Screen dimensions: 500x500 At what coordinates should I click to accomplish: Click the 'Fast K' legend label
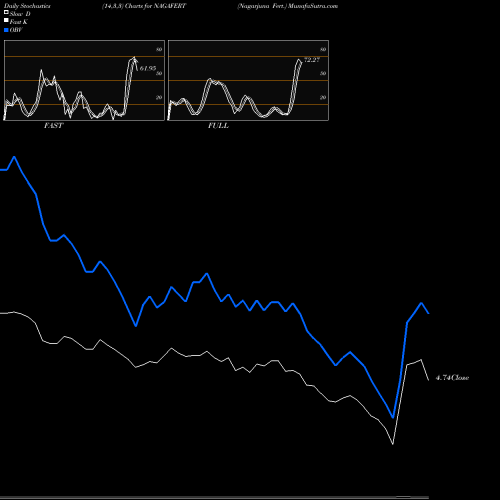[x=19, y=22]
